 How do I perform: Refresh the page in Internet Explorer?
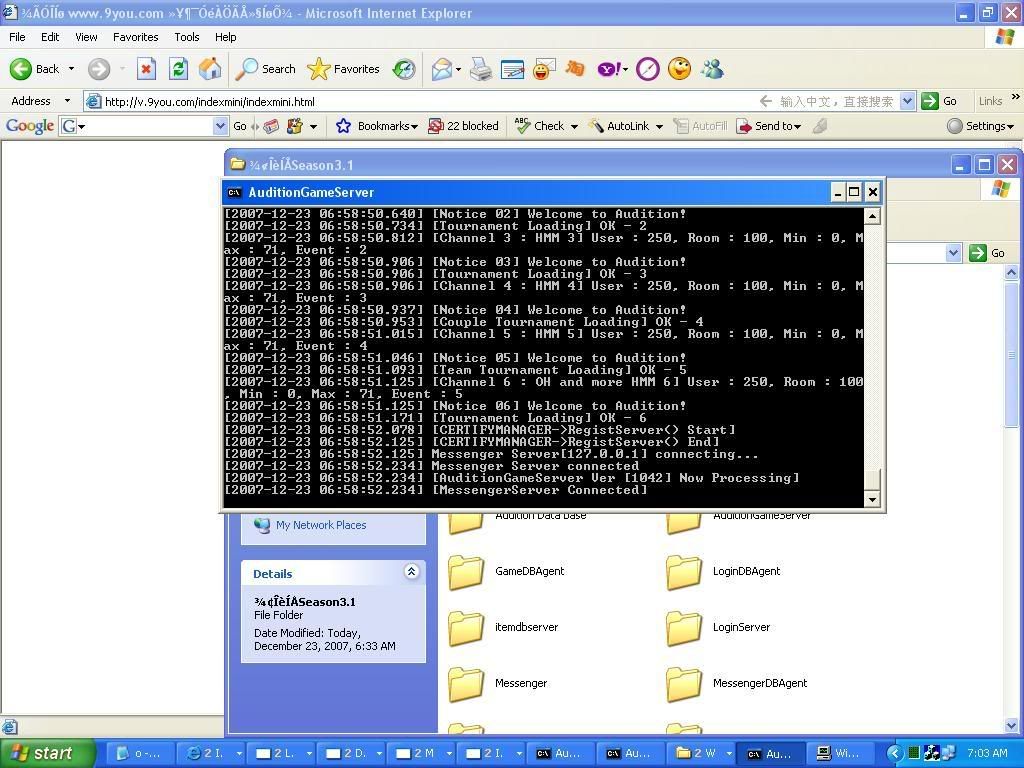[178, 69]
